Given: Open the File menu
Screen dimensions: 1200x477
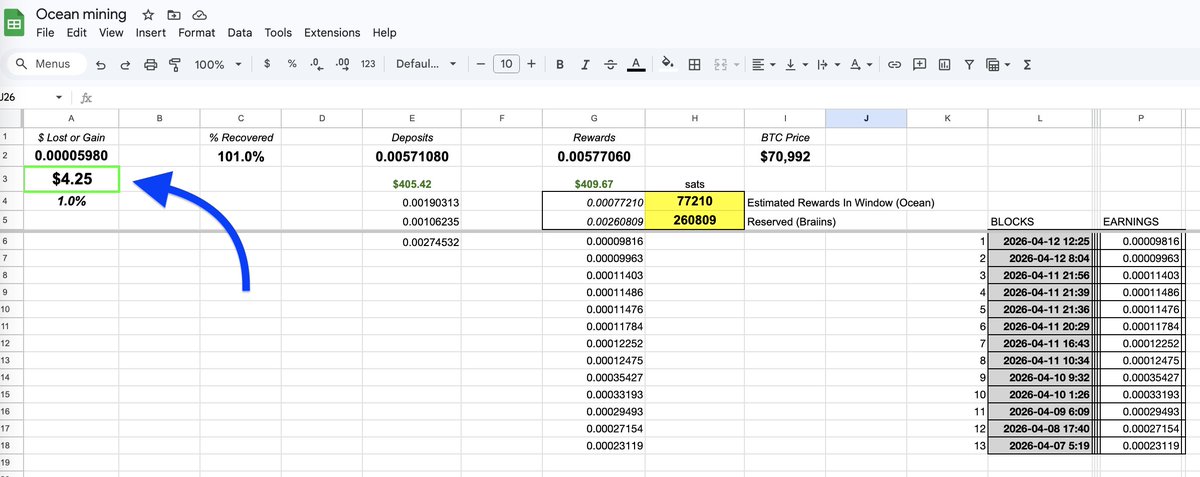Looking at the screenshot, I should [45, 33].
